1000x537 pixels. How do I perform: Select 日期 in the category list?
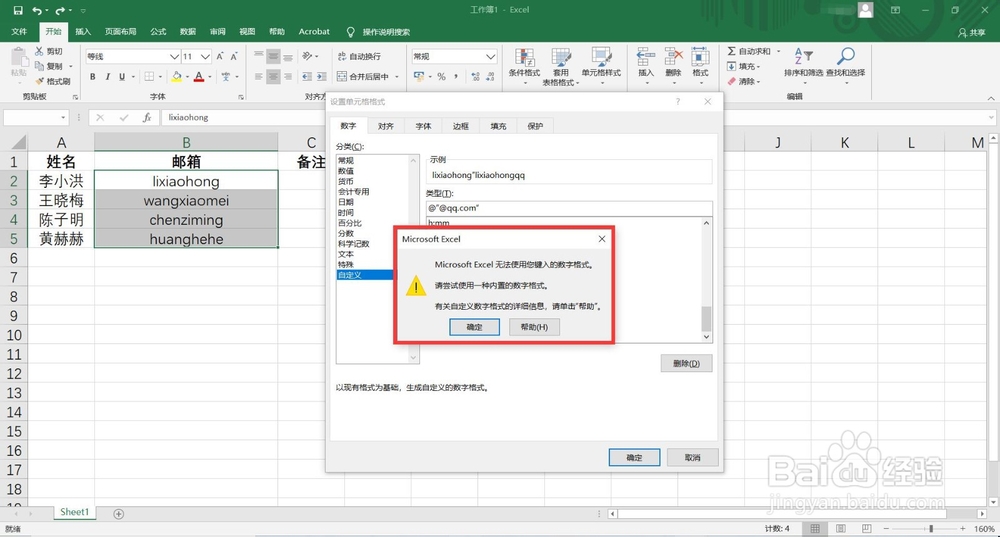tap(346, 202)
